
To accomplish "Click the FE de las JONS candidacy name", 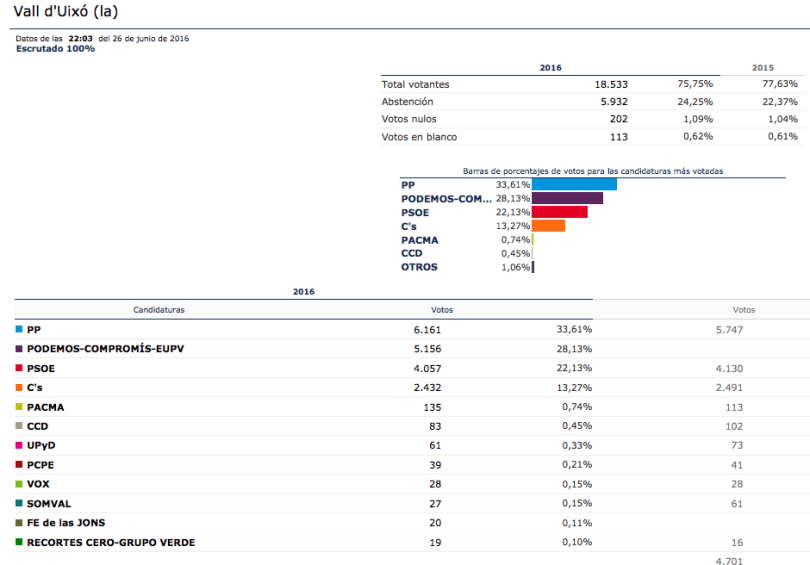I will click(66, 523).
